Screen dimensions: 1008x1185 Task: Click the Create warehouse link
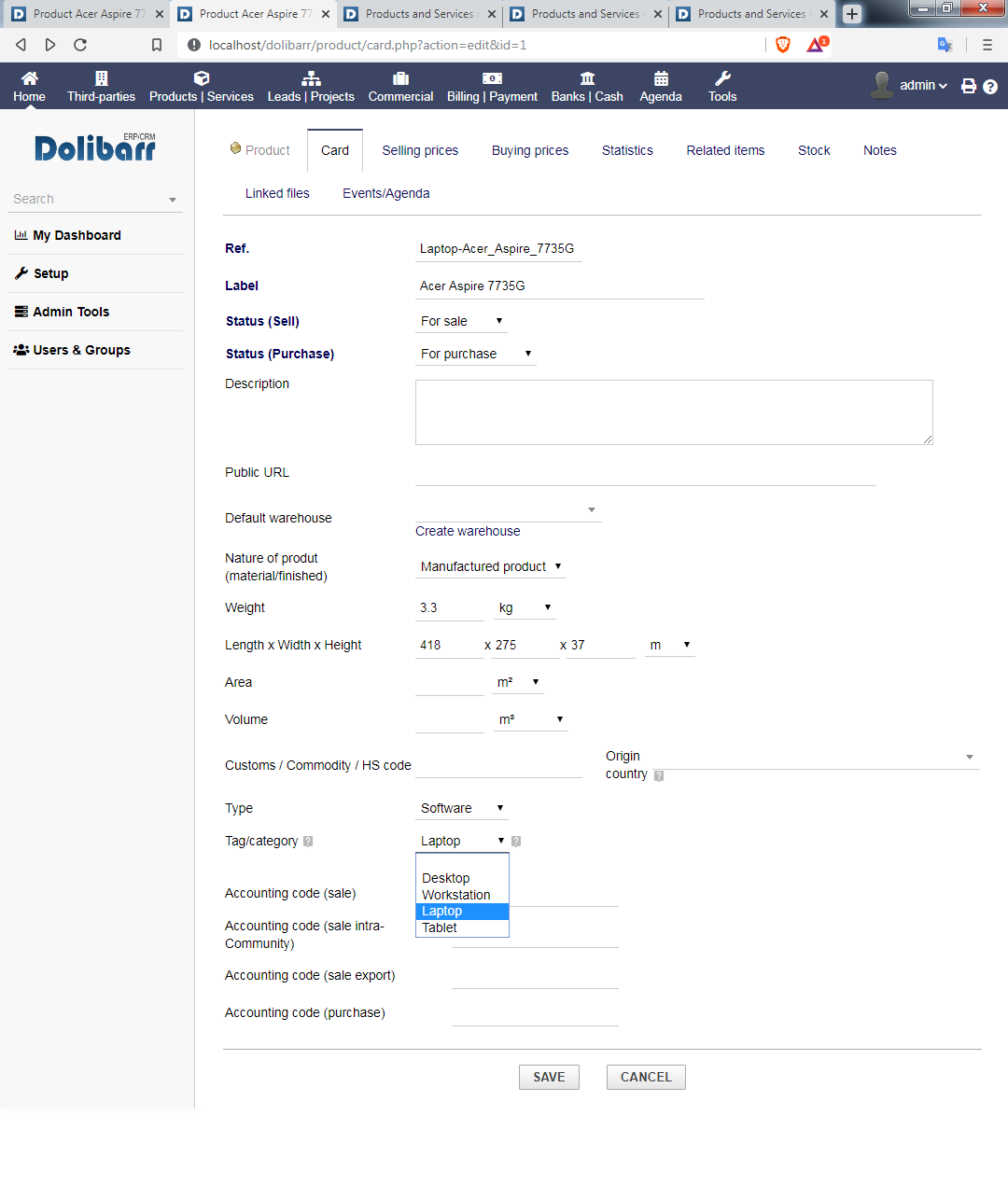pos(468,531)
